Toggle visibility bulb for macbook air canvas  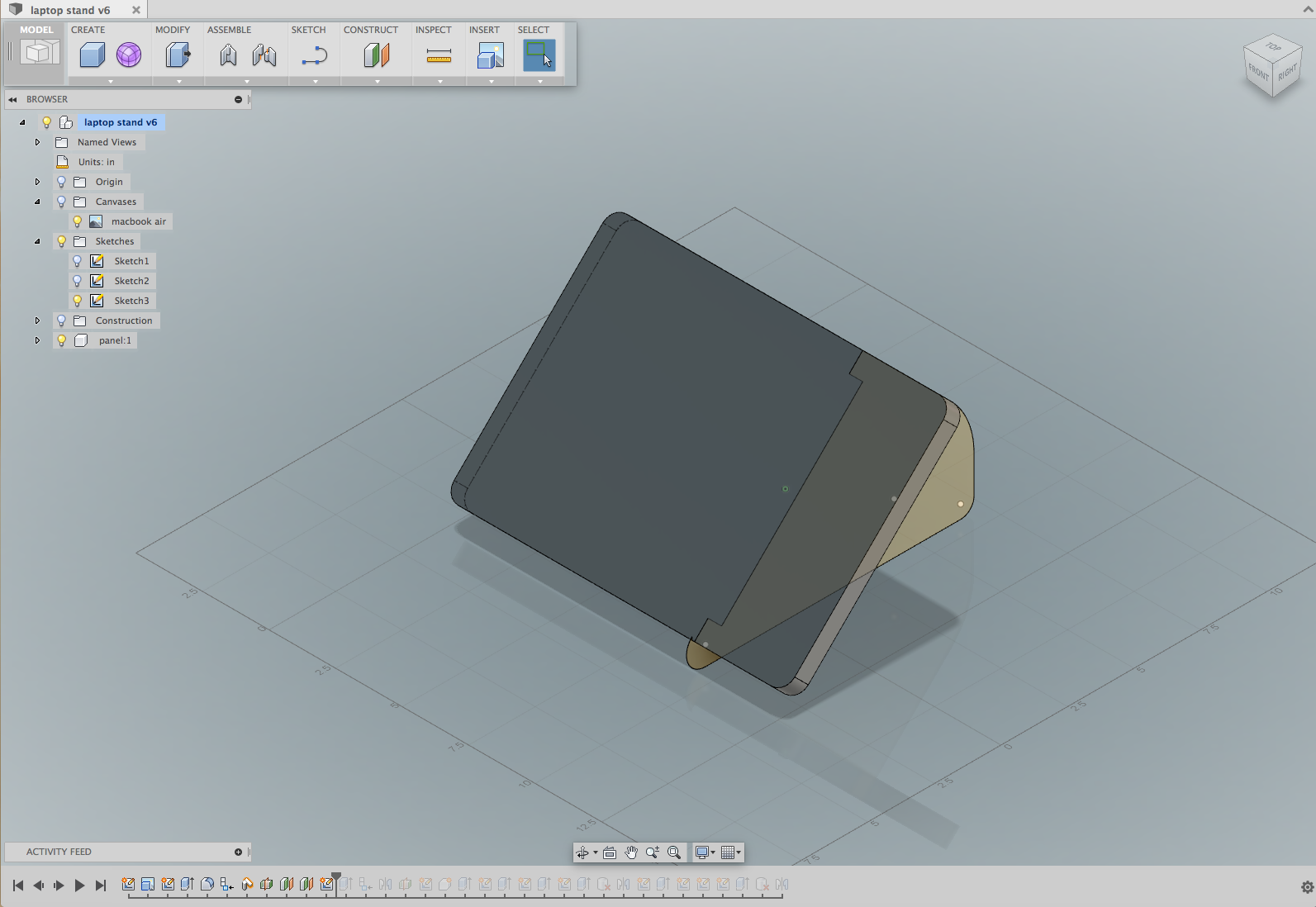[x=77, y=221]
